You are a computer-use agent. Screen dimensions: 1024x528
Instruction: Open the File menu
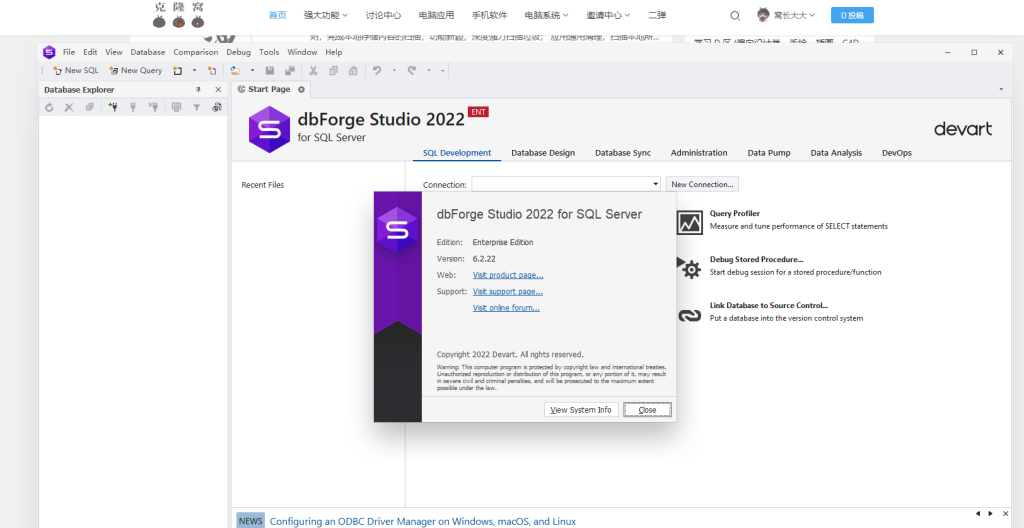(x=69, y=52)
